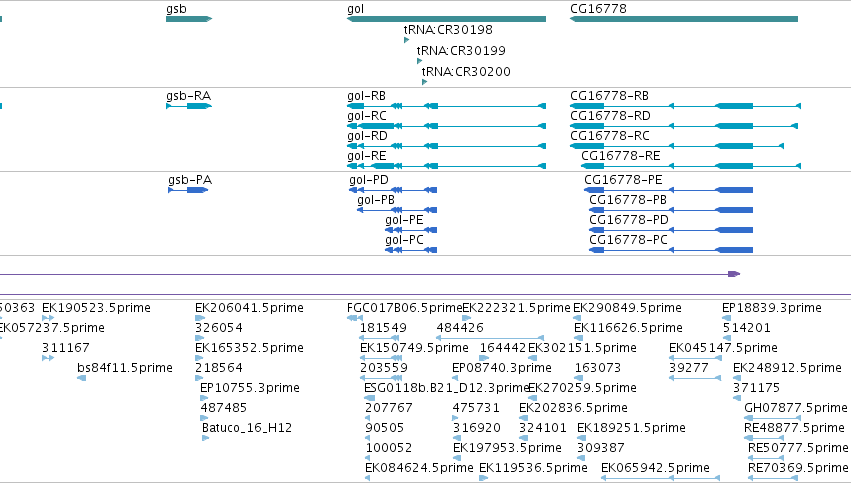Select the gsb-PA protein label
Screen dimensions: 851x483
[x=190, y=180]
